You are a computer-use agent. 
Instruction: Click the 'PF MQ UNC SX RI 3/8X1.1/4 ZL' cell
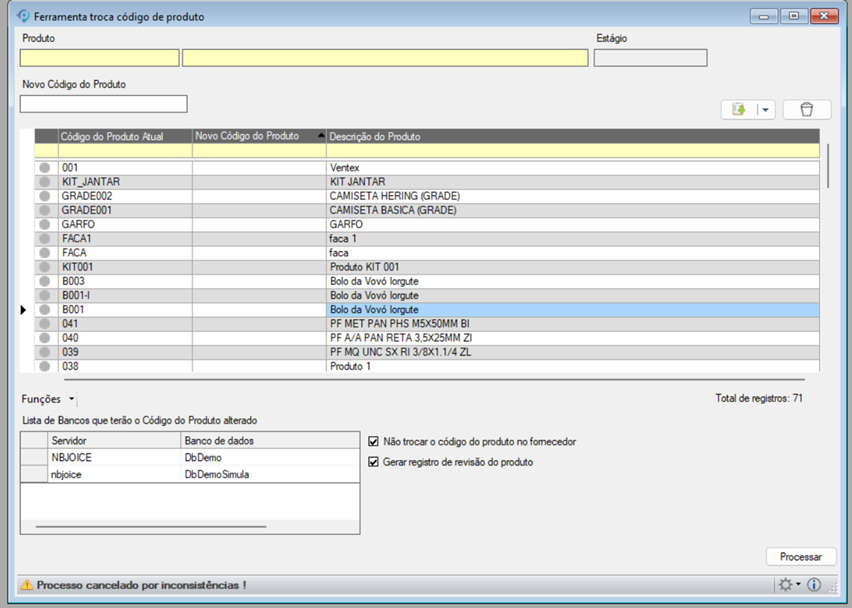pos(573,352)
